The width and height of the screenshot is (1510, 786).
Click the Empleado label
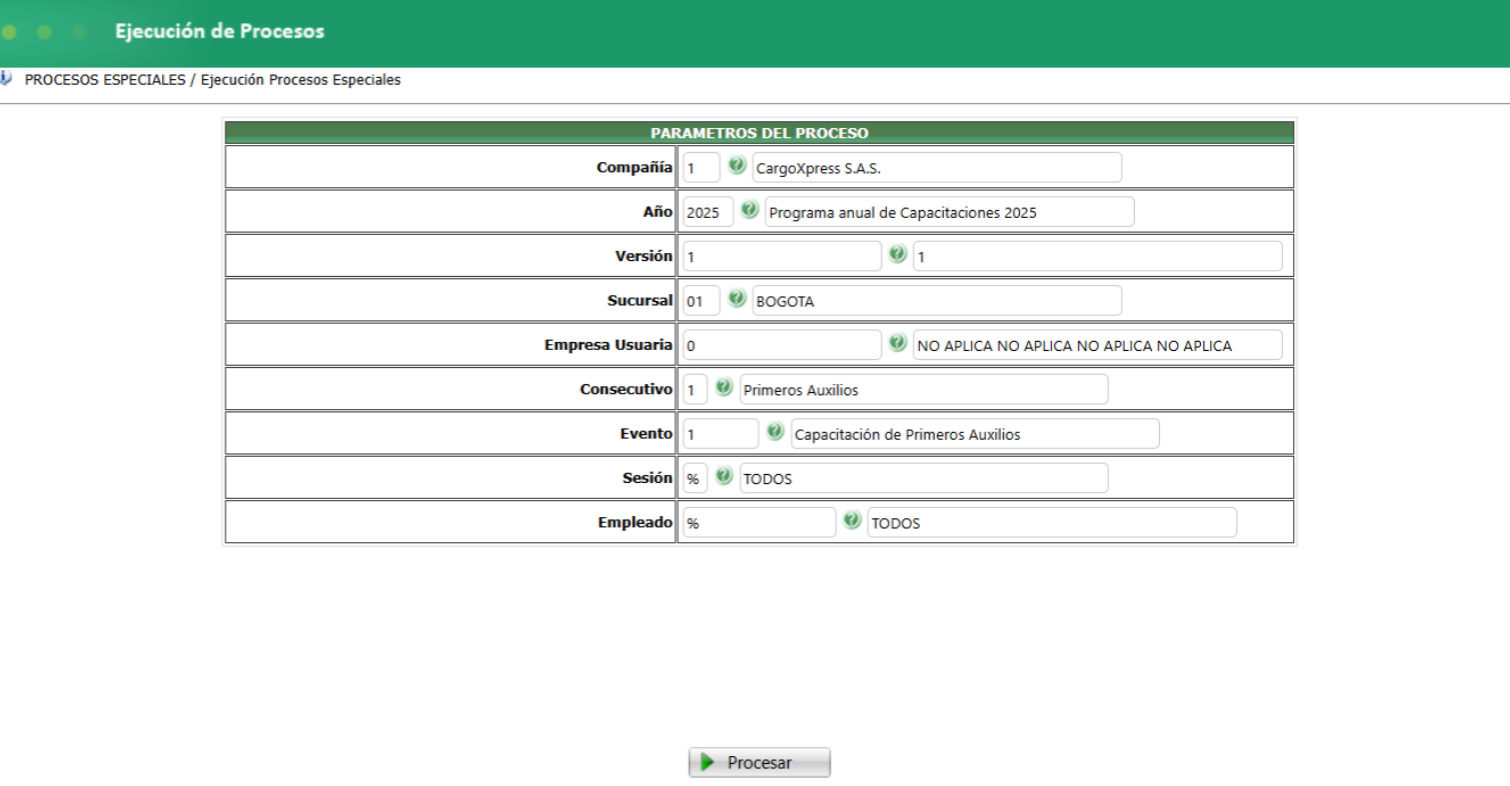pos(636,521)
